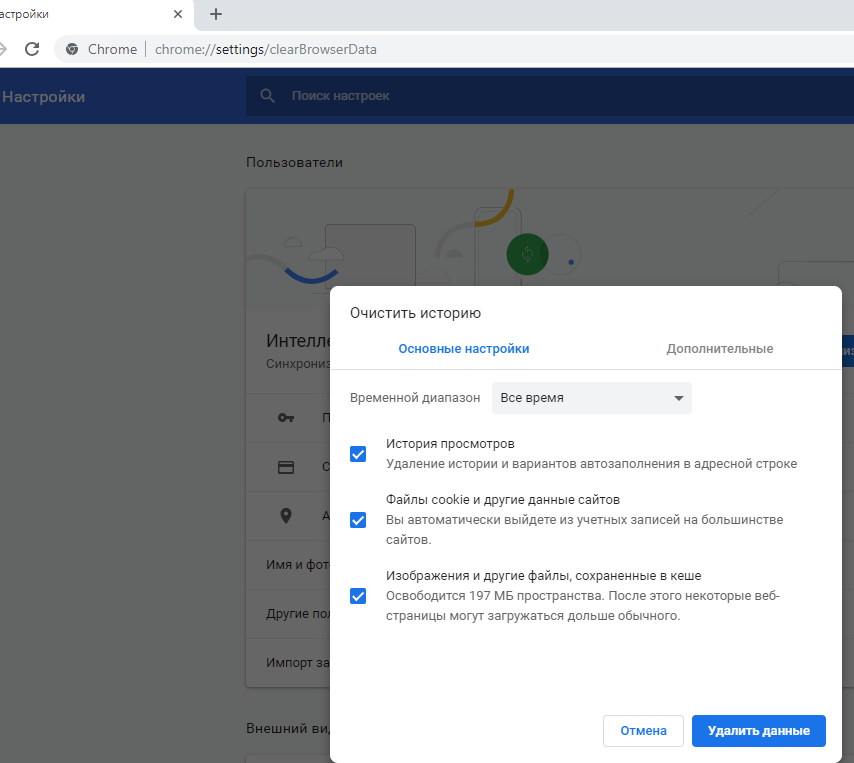Click 'Настройки' header title

coord(44,97)
